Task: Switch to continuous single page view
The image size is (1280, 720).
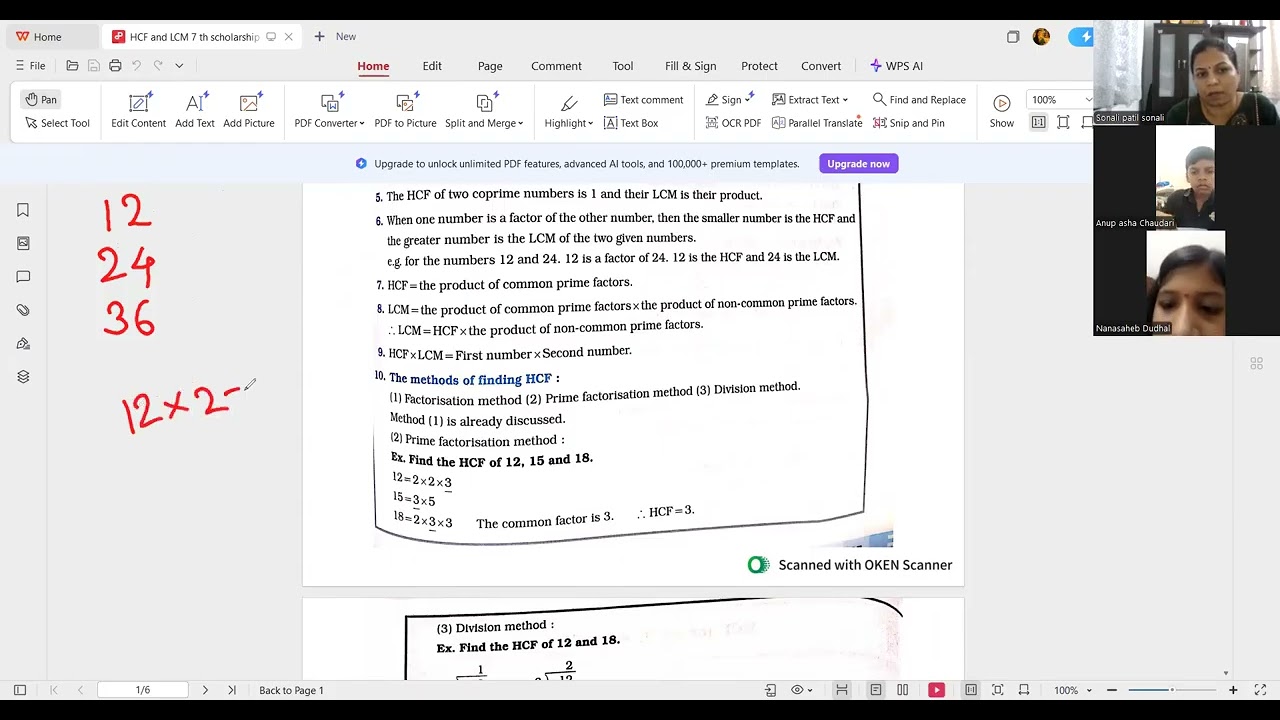Action: 876,690
